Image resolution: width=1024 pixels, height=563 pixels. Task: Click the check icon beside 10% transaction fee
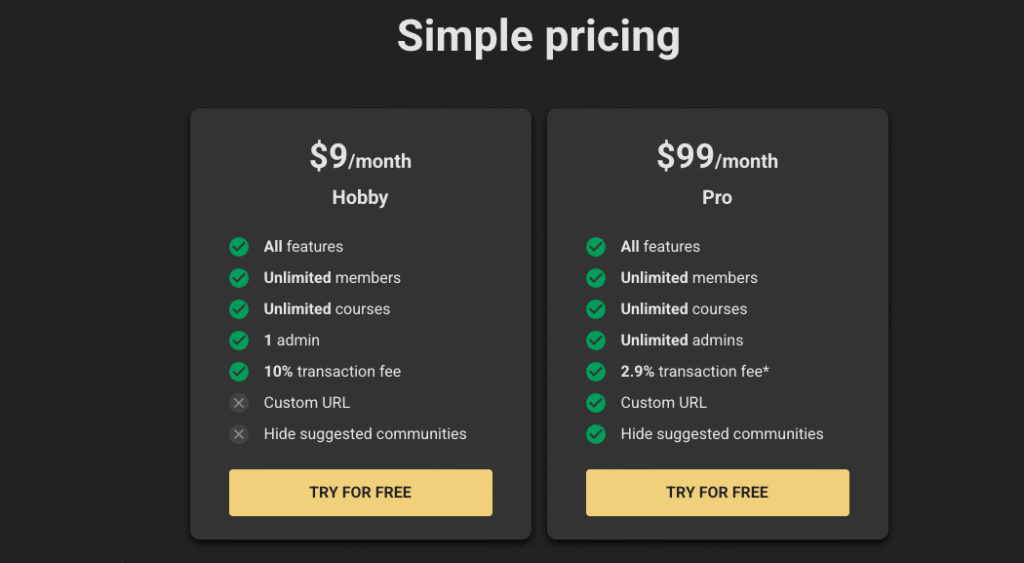tap(239, 371)
